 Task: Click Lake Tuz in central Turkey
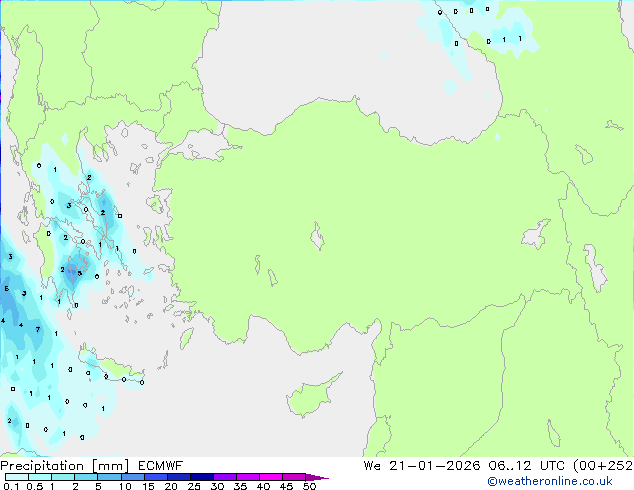pyautogui.click(x=317, y=236)
